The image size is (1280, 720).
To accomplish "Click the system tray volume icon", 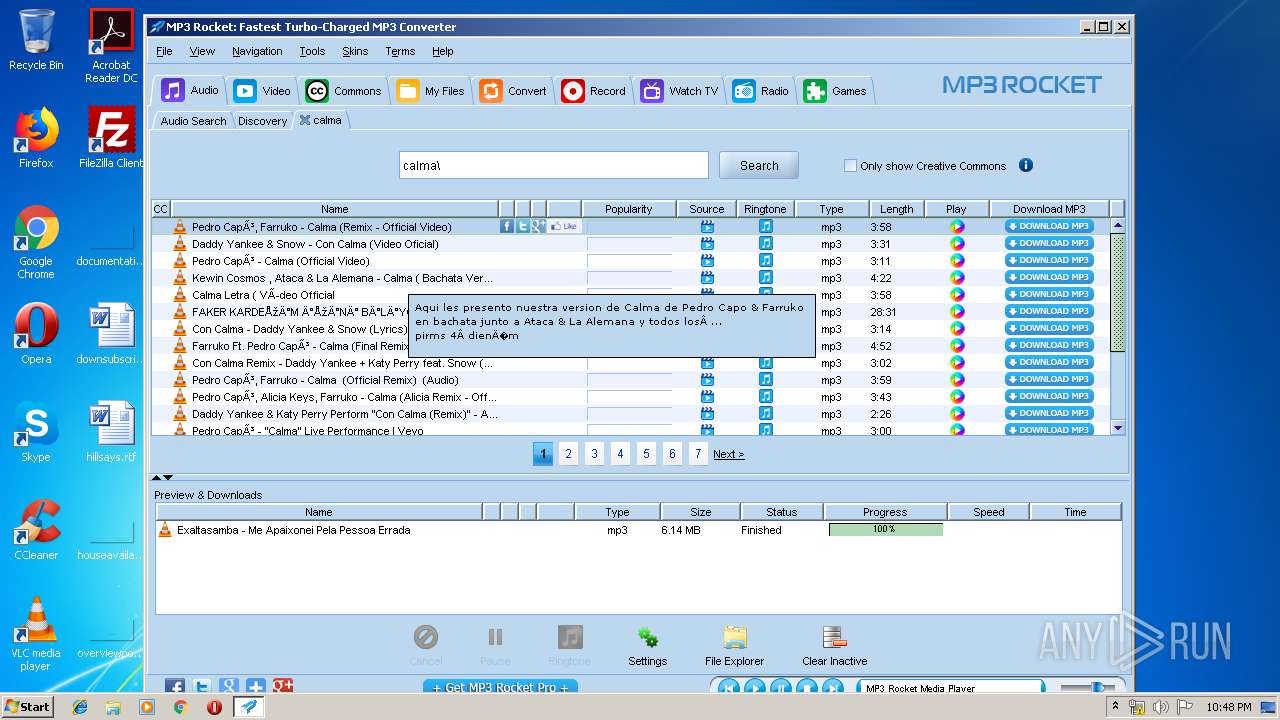I will coord(1161,707).
